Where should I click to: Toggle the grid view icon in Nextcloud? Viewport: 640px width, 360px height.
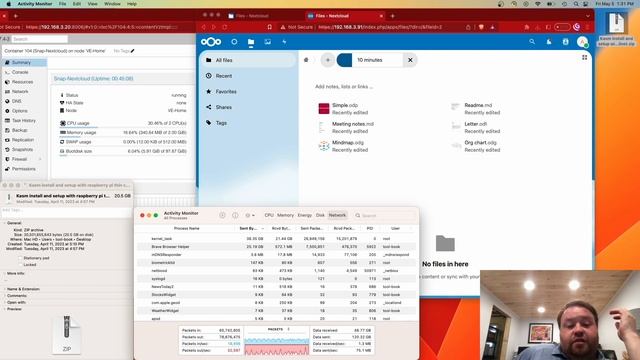tap(584, 58)
